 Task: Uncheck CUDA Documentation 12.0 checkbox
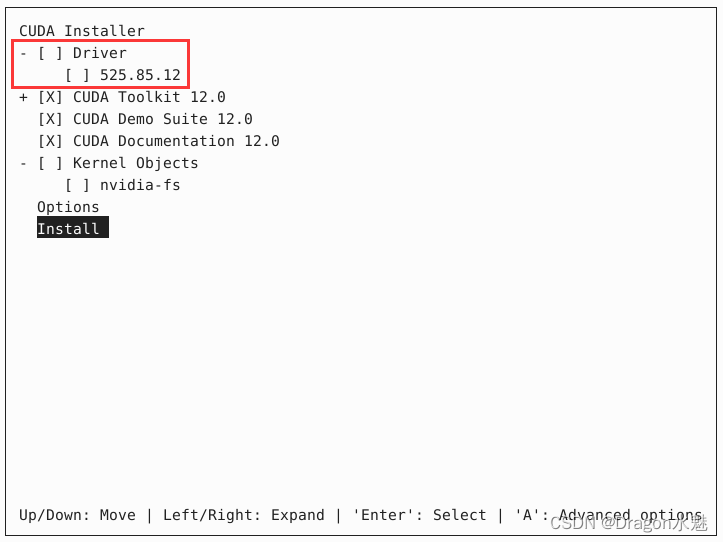(50, 141)
